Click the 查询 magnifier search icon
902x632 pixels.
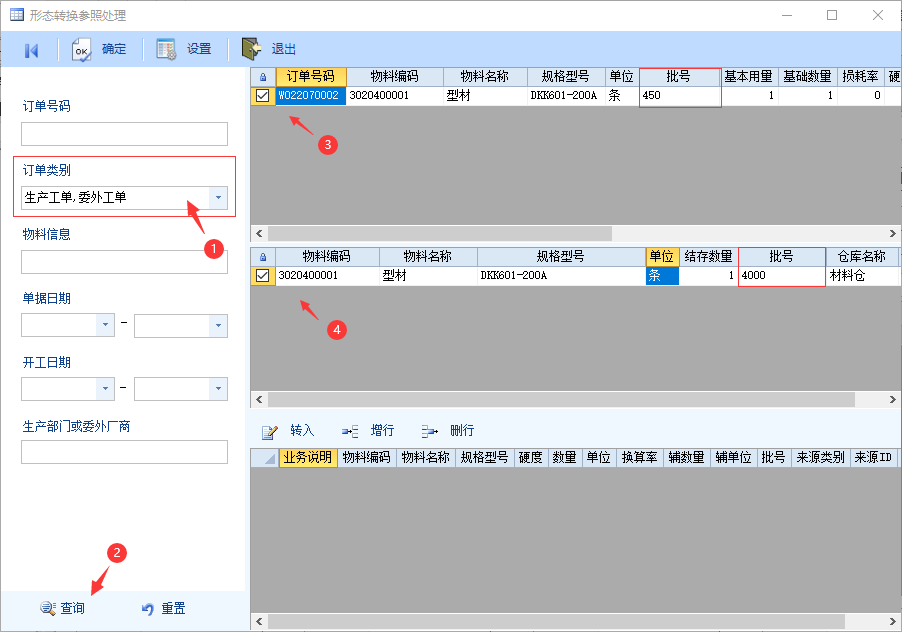coord(48,608)
